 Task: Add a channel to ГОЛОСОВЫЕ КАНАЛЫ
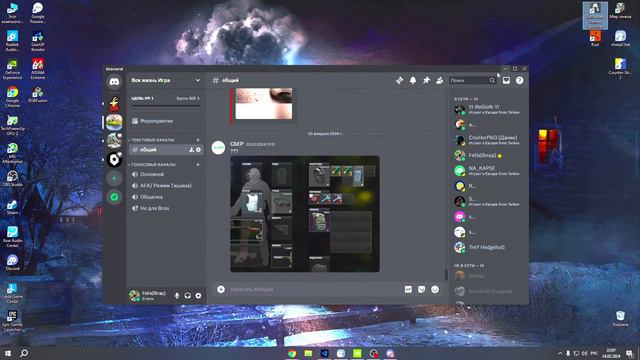(x=198, y=164)
